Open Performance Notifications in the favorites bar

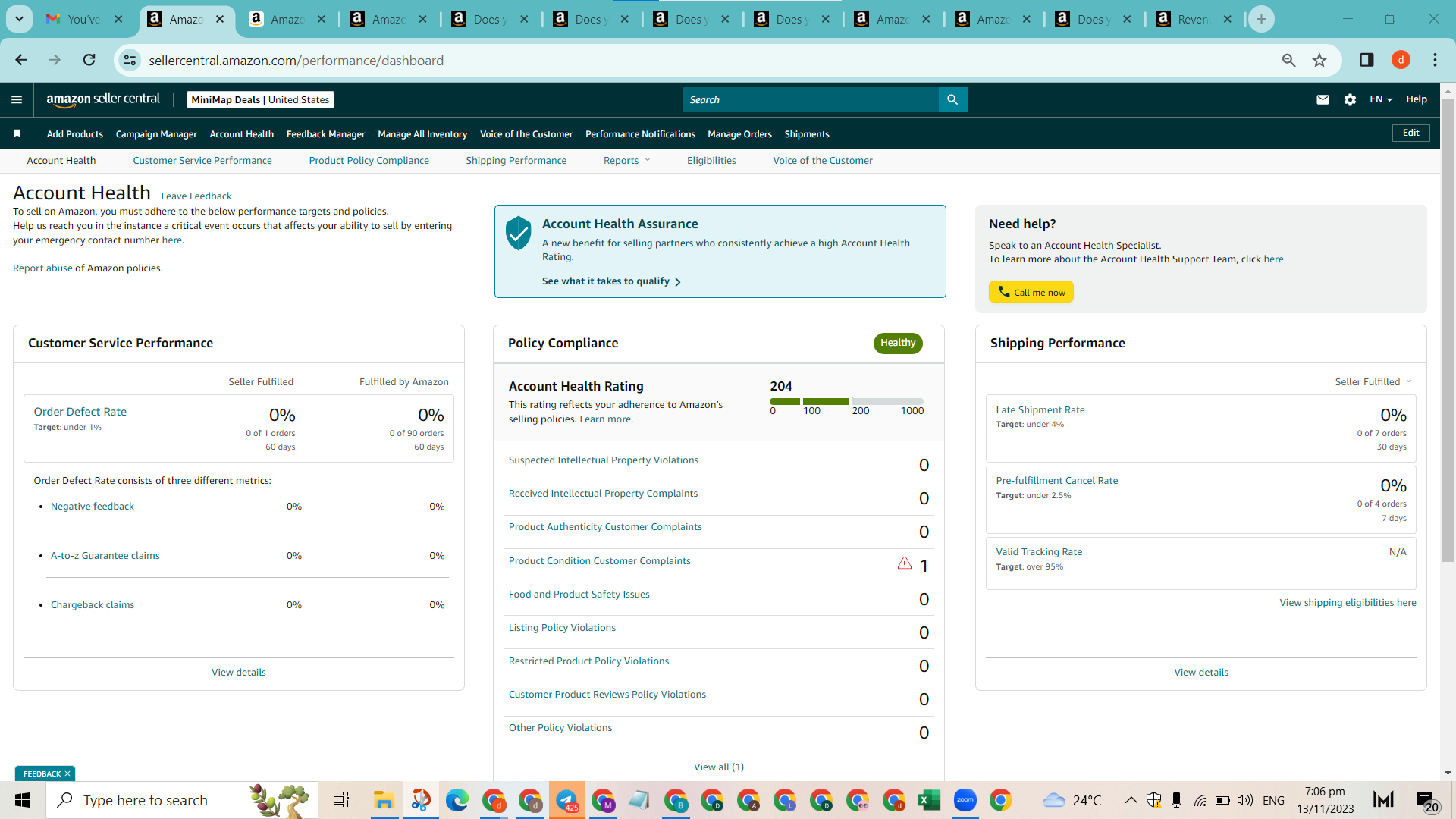[640, 134]
